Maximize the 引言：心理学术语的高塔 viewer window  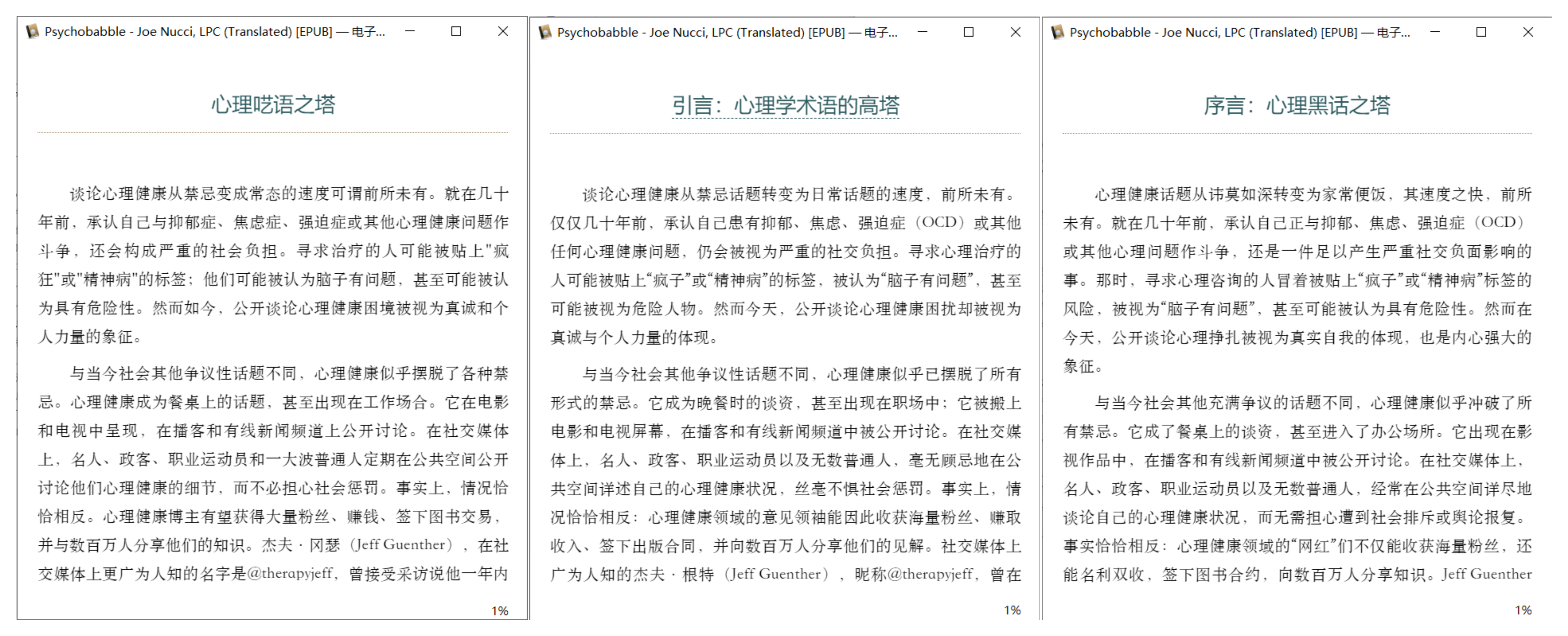tap(968, 32)
